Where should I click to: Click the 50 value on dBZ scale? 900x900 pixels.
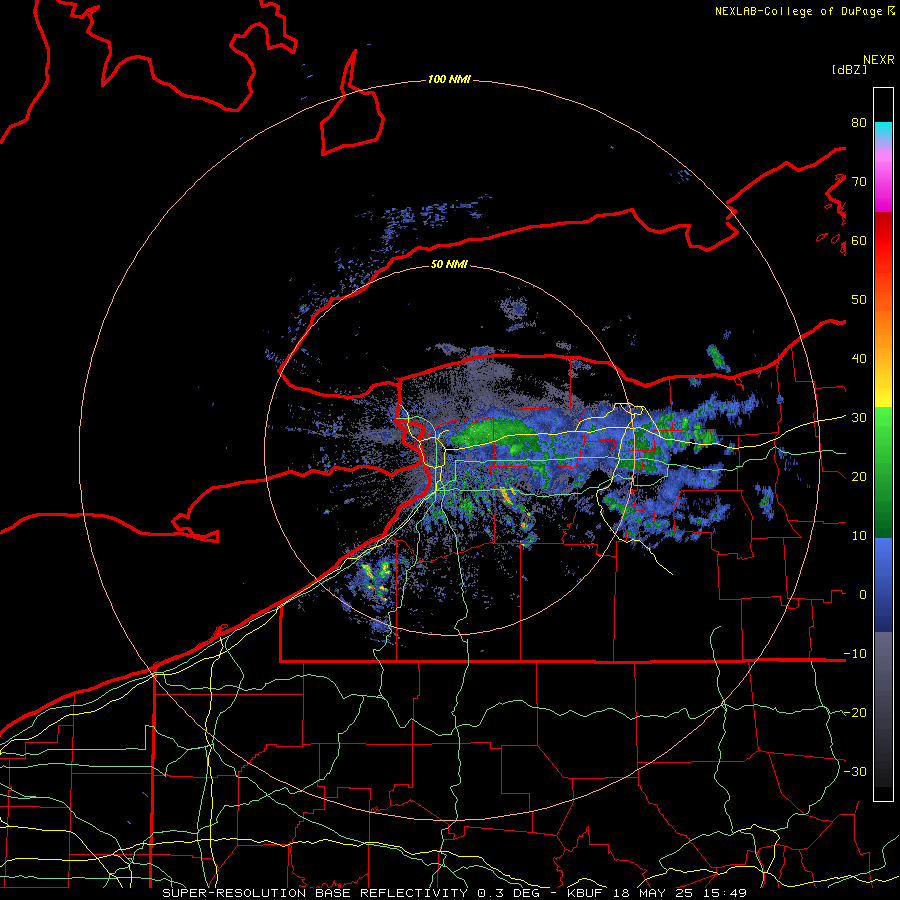(859, 300)
